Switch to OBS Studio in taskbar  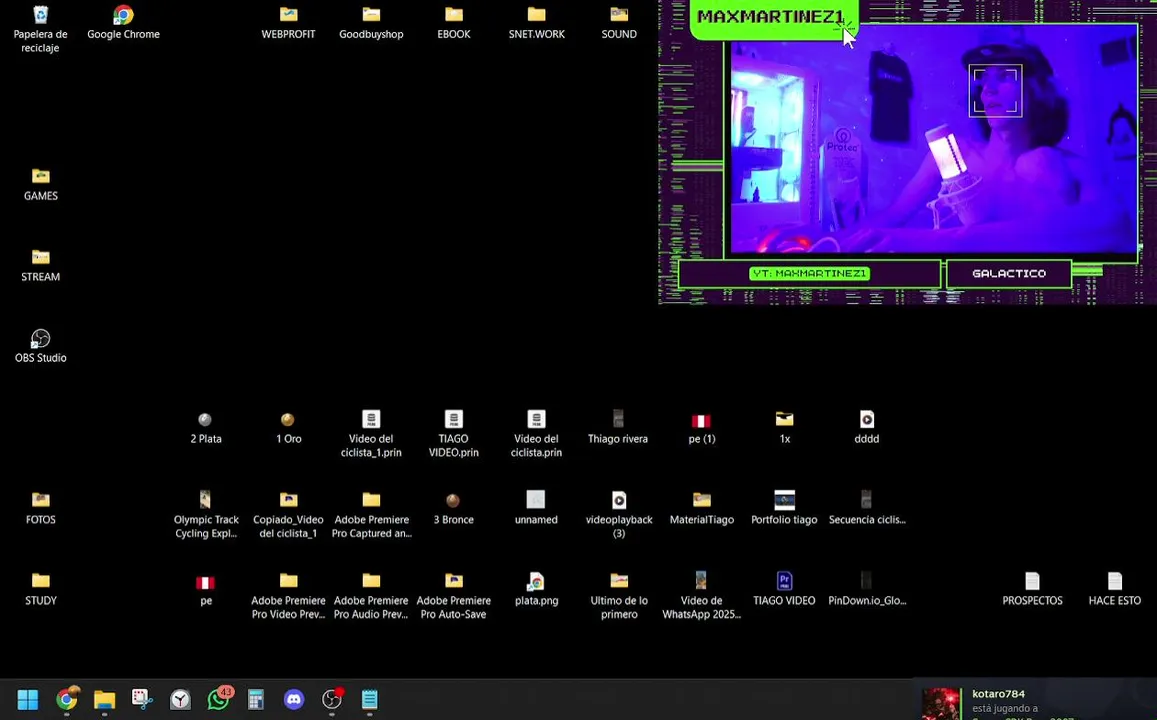click(x=332, y=699)
